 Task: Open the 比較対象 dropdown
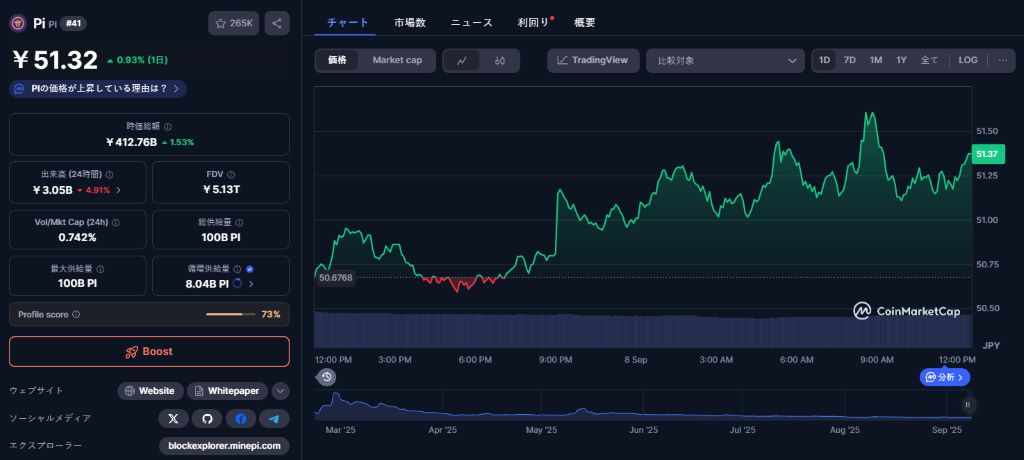[x=726, y=61]
